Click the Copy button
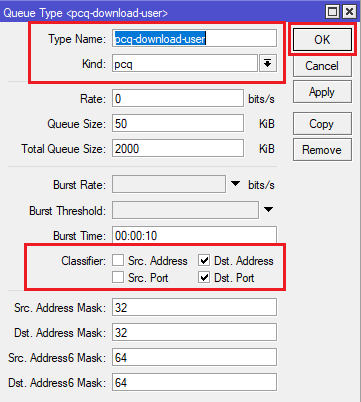The width and height of the screenshot is (361, 402). pyautogui.click(x=322, y=124)
